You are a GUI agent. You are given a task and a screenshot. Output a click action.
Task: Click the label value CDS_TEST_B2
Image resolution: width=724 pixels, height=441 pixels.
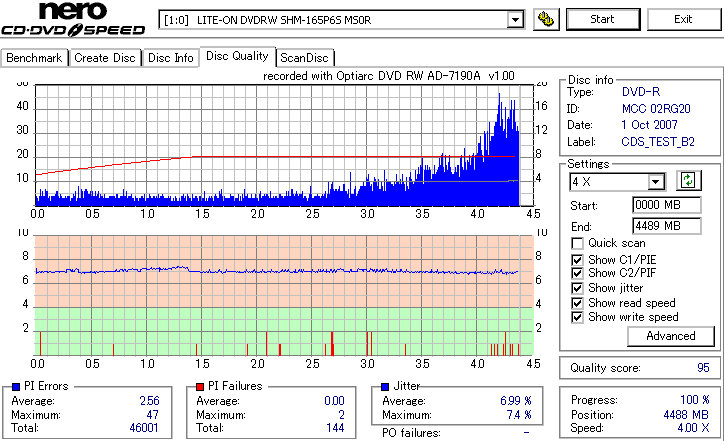[x=658, y=142]
